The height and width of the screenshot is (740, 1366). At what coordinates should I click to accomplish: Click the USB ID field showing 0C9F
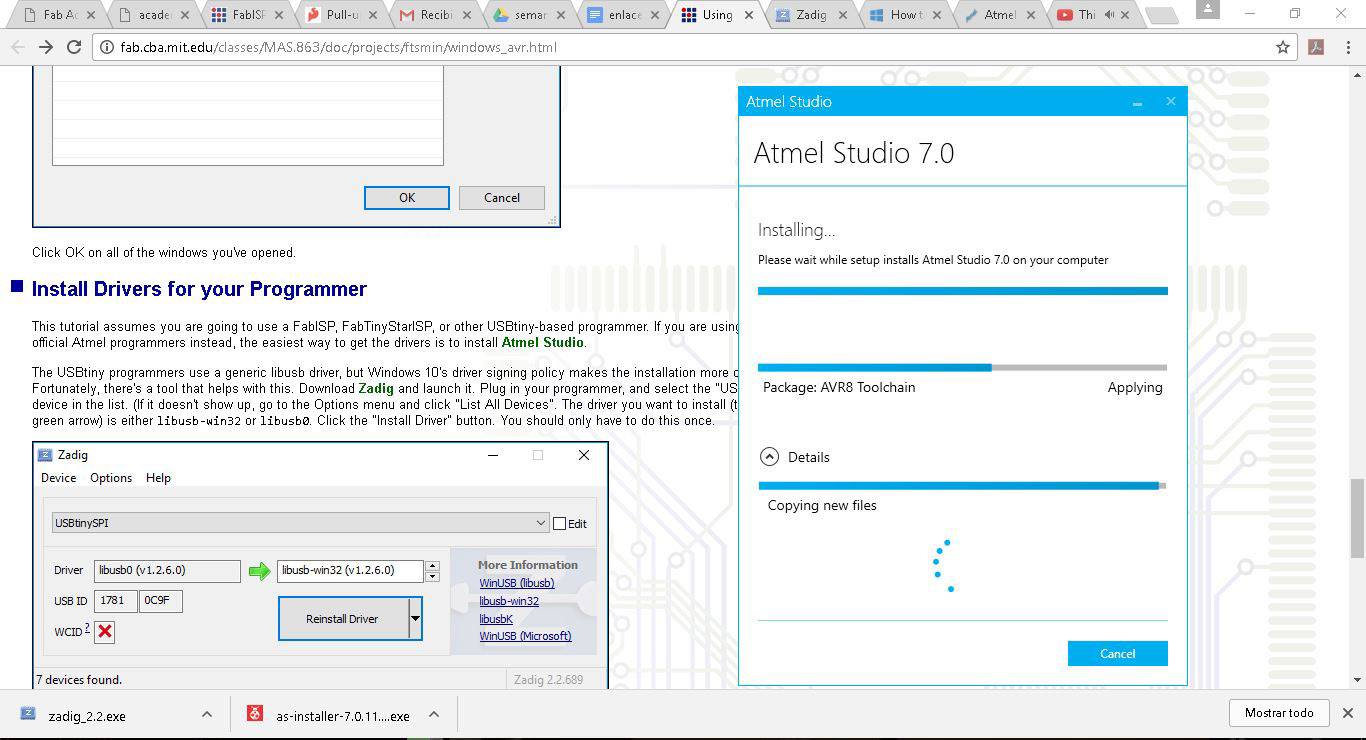click(161, 601)
